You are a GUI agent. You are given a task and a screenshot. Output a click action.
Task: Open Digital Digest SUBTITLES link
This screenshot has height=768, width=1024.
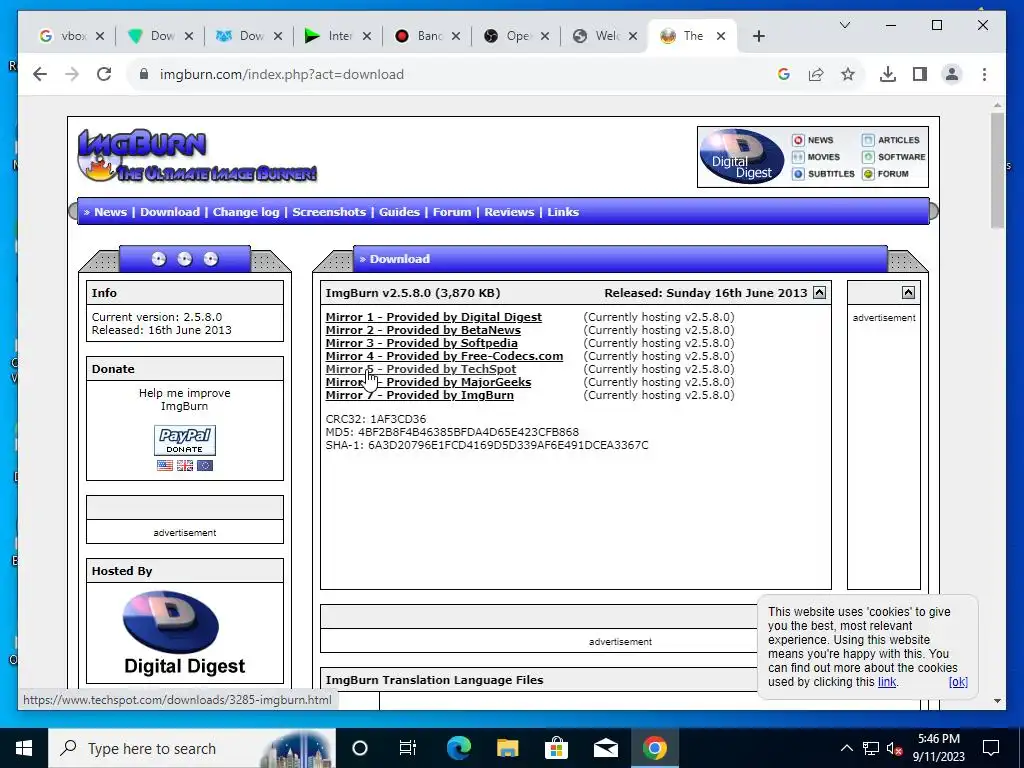[824, 174]
